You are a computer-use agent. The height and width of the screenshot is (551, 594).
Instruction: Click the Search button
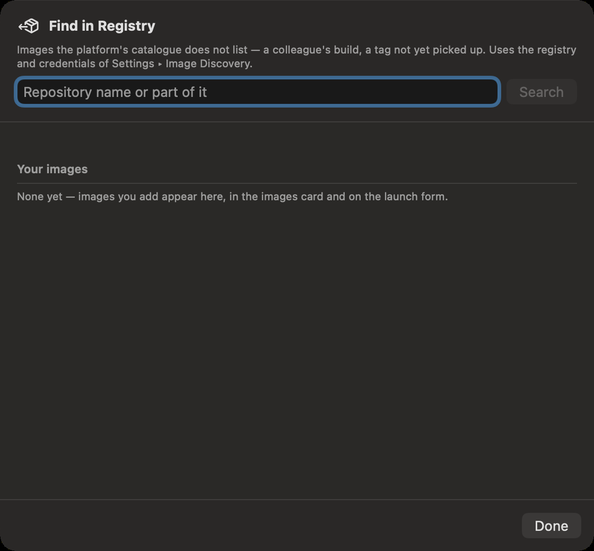pos(541,92)
